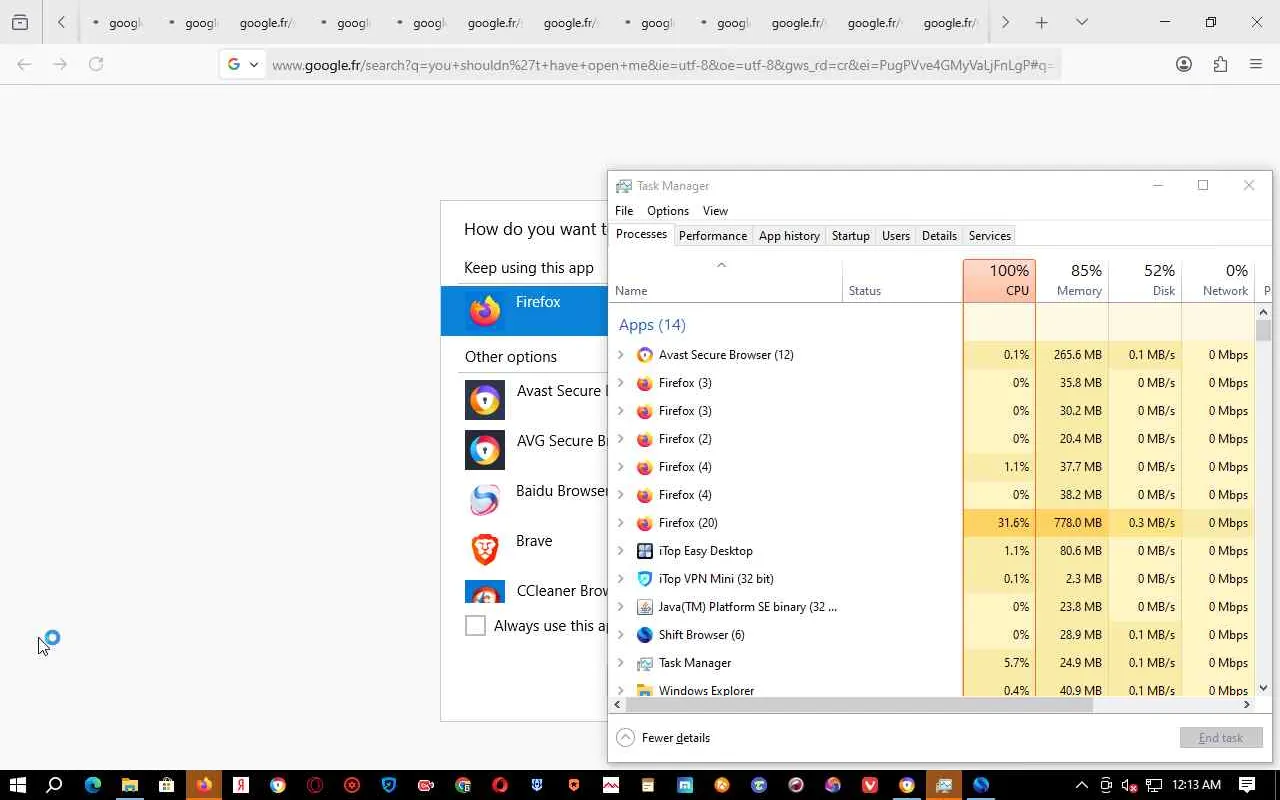Tick the 'Always use this app' checkbox

point(476,626)
